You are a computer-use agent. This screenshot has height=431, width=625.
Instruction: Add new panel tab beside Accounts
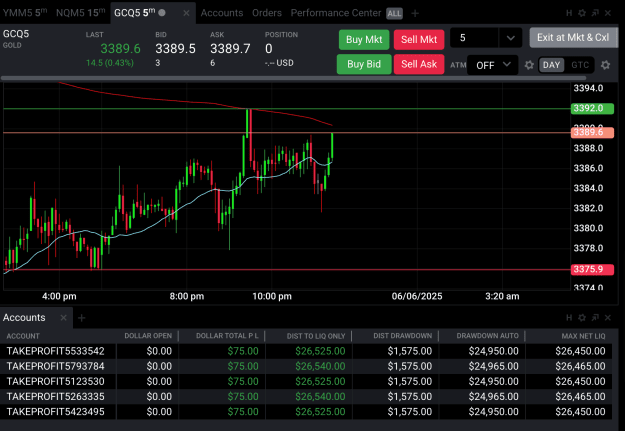pyautogui.click(x=82, y=318)
